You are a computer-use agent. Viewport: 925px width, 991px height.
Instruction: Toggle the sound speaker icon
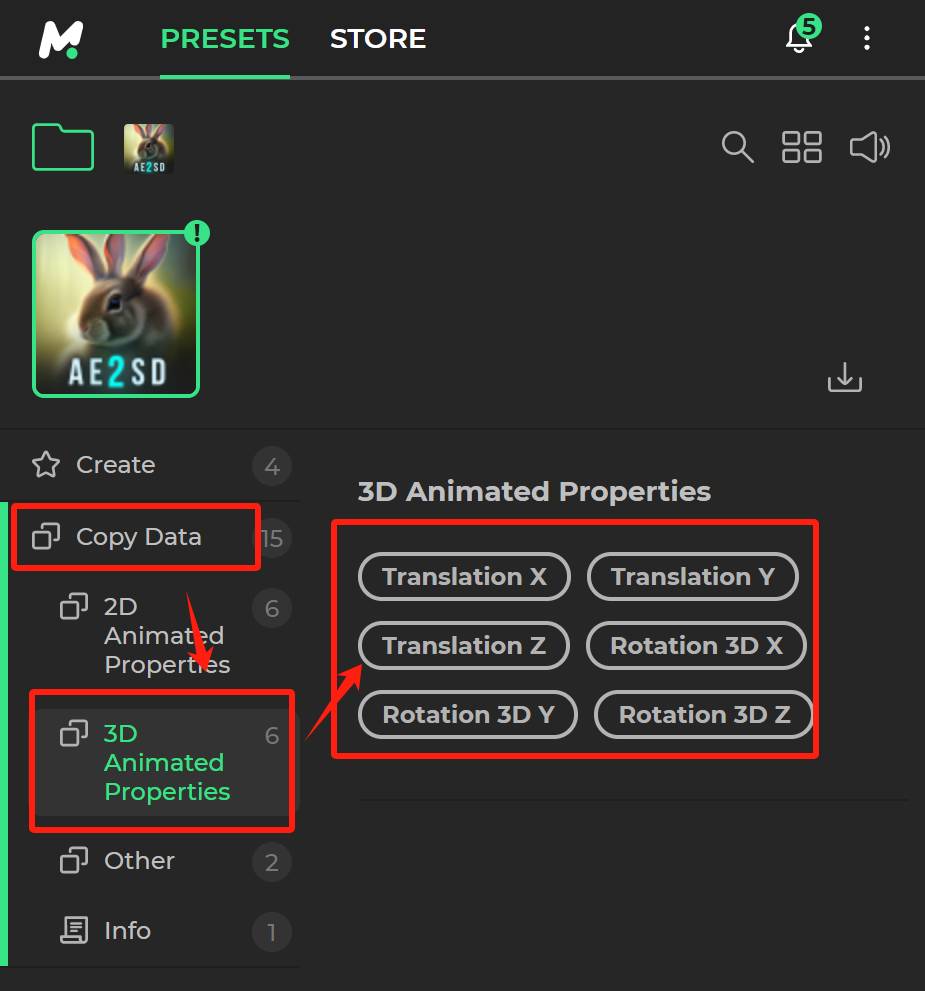(x=869, y=147)
